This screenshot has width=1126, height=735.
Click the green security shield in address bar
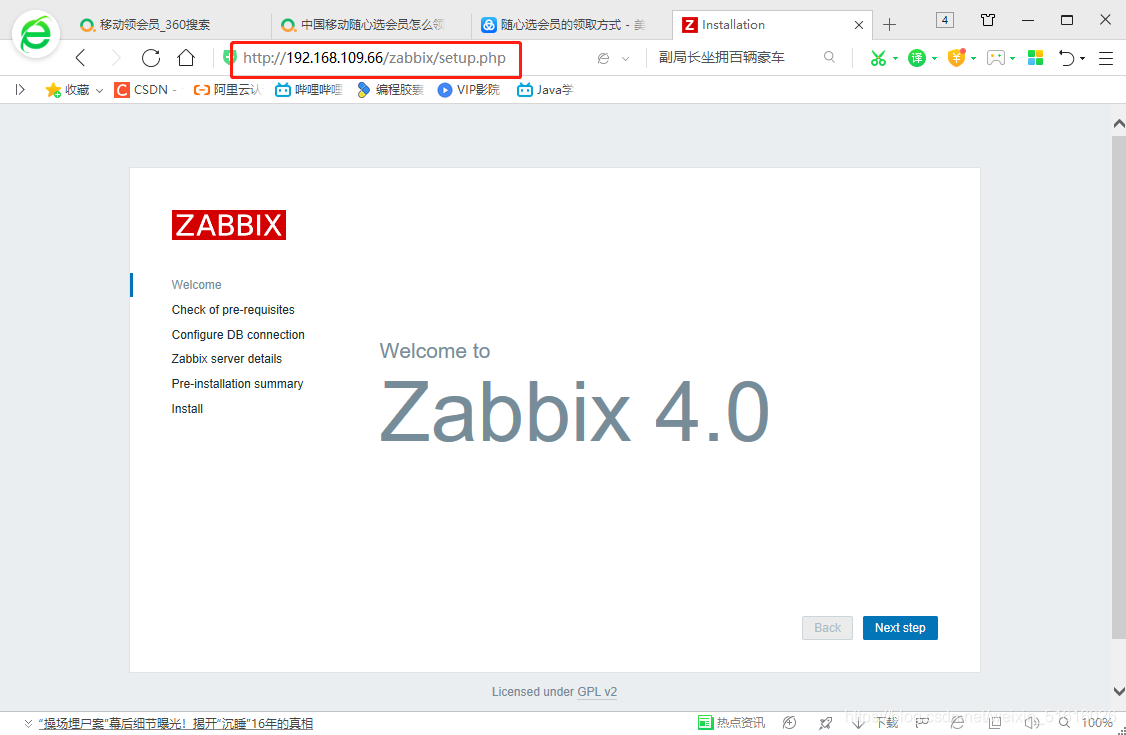pyautogui.click(x=230, y=58)
